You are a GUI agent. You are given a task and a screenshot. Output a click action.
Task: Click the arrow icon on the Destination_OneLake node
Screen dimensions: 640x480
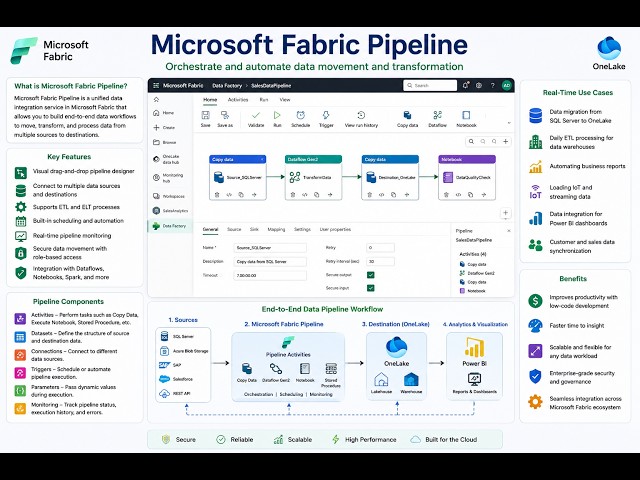[407, 195]
